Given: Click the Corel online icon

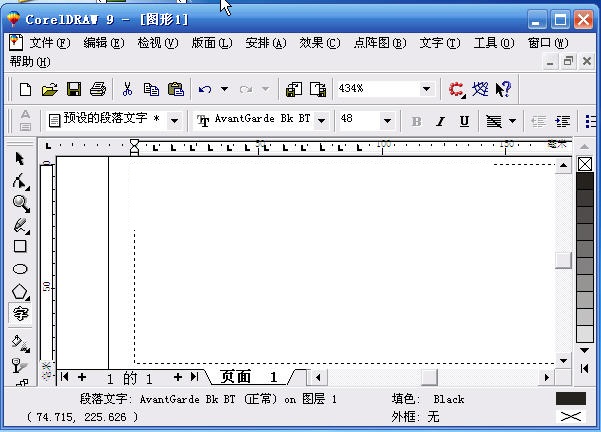Looking at the screenshot, I should pos(480,89).
